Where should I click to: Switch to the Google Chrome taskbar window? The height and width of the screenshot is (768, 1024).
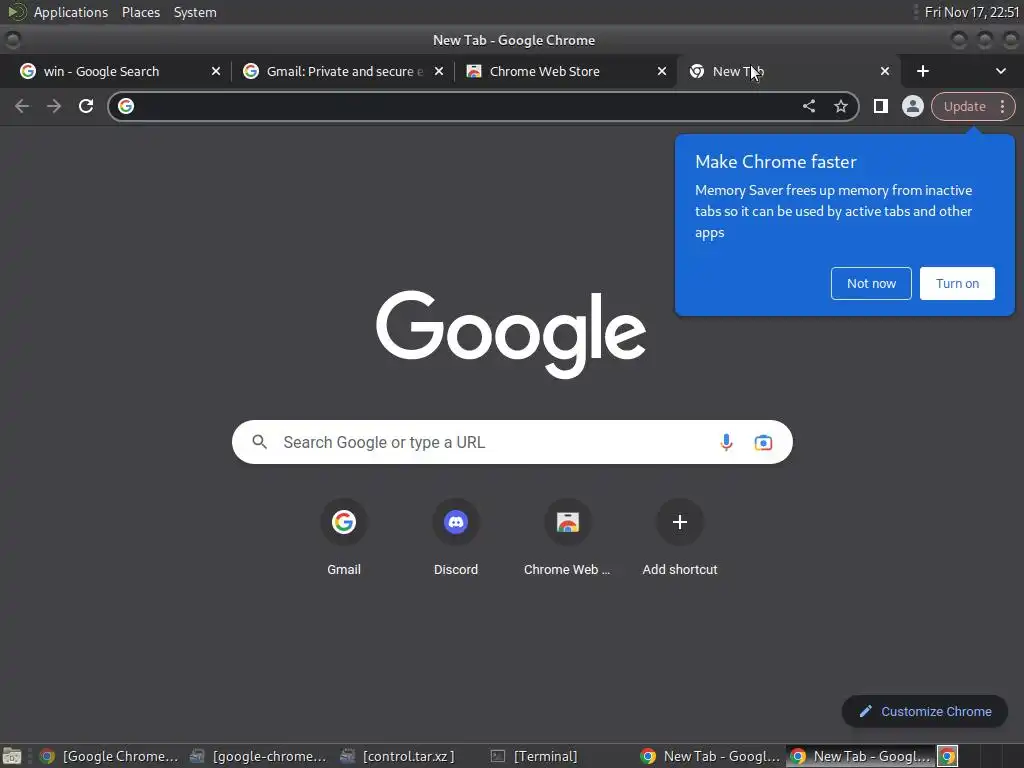click(x=109, y=756)
